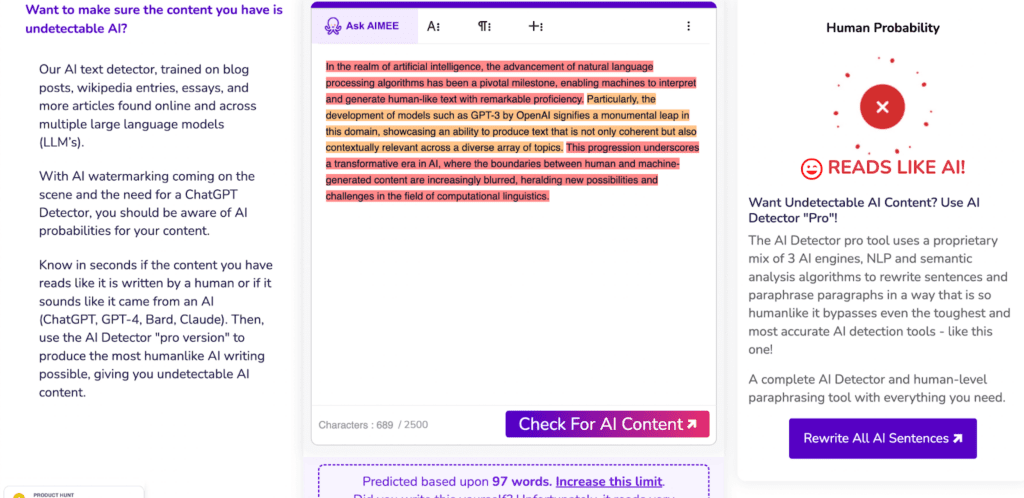1024x498 pixels.
Task: Click the arrow on Rewrite All AI Sentences
Action: (957, 438)
